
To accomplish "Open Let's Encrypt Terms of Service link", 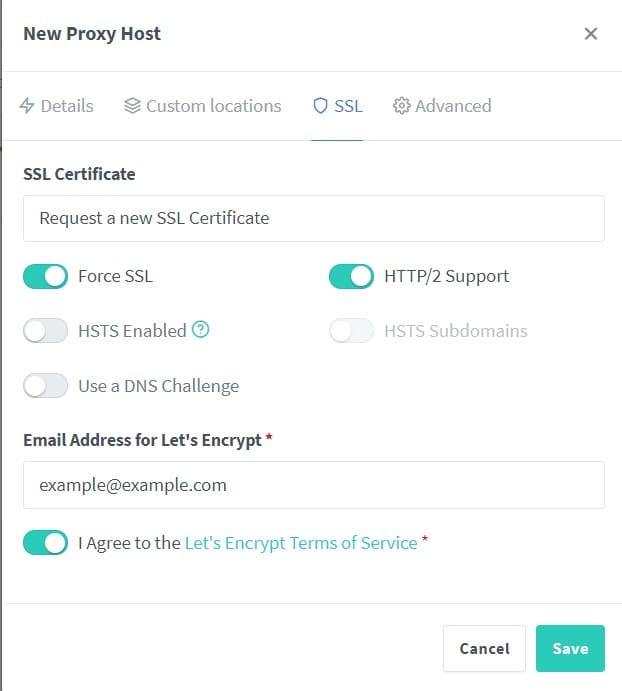I will click(301, 543).
